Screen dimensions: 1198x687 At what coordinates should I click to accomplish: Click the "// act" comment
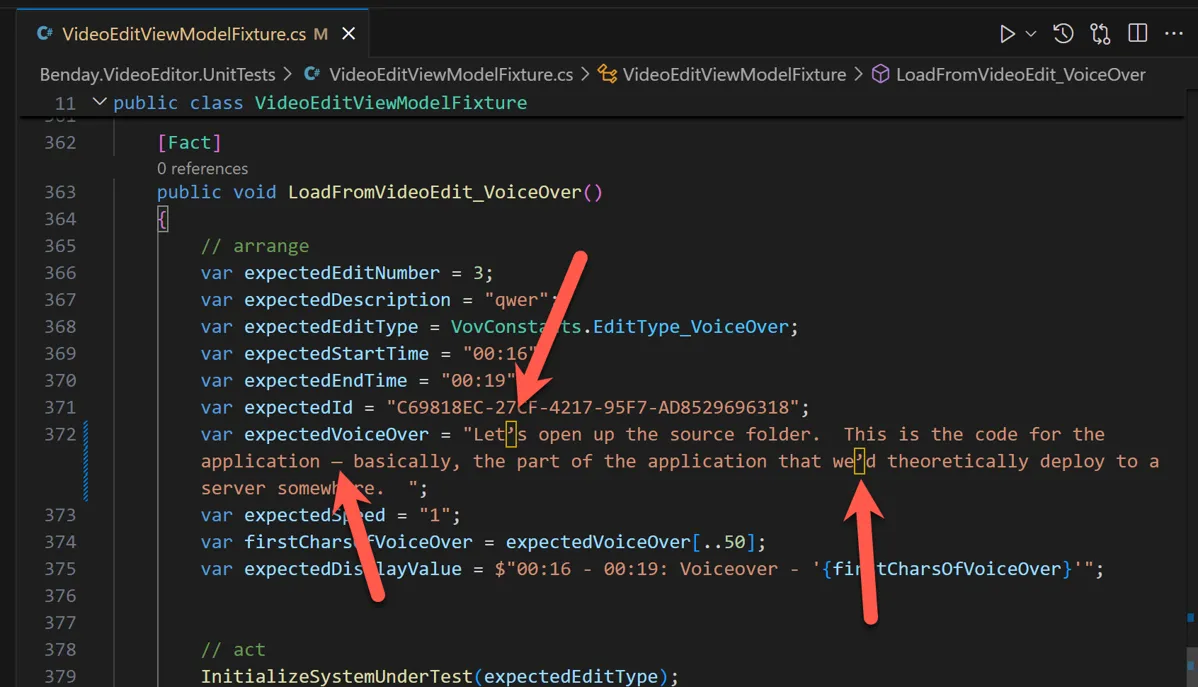[x=233, y=650]
